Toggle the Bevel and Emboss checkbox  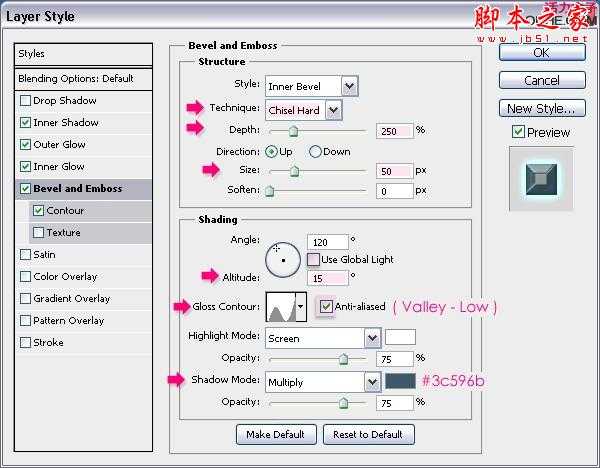[25, 189]
